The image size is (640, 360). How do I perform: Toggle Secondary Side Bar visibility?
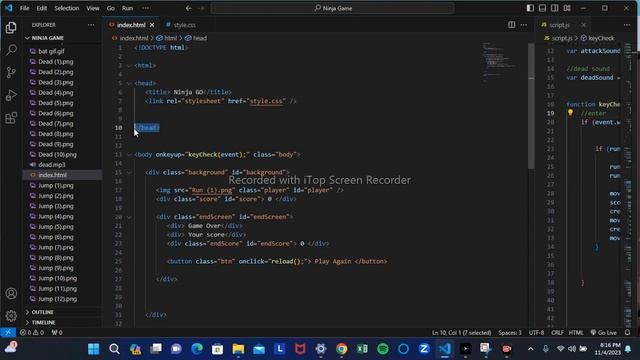pyautogui.click(x=555, y=8)
